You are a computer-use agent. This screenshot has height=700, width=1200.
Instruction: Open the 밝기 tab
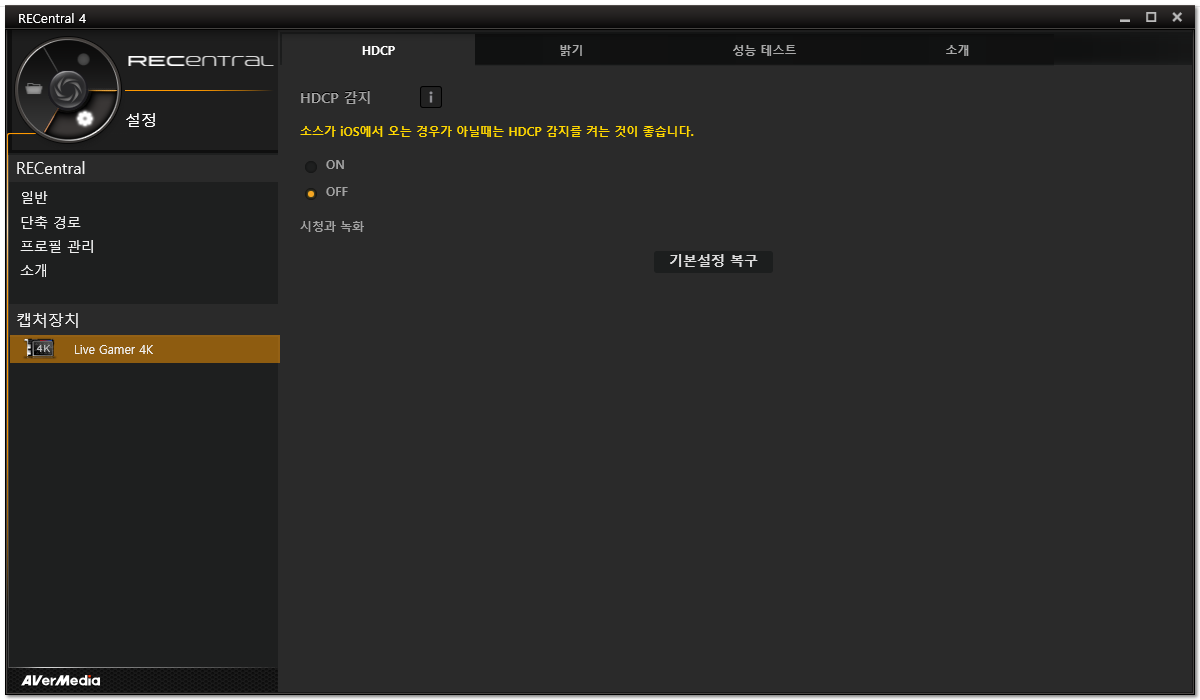pyautogui.click(x=571, y=50)
